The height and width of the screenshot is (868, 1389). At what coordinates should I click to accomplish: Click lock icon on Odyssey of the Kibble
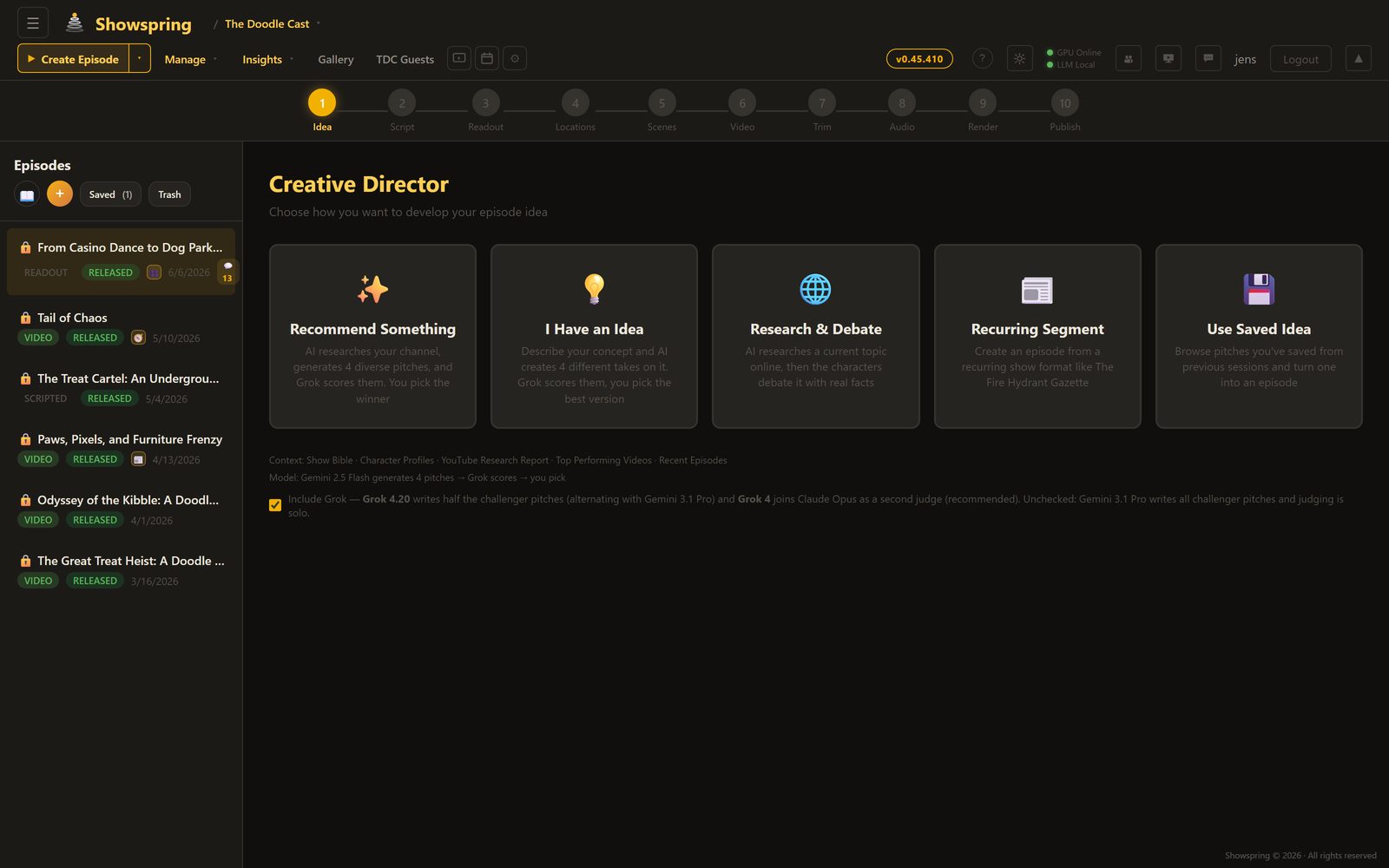pos(25,500)
